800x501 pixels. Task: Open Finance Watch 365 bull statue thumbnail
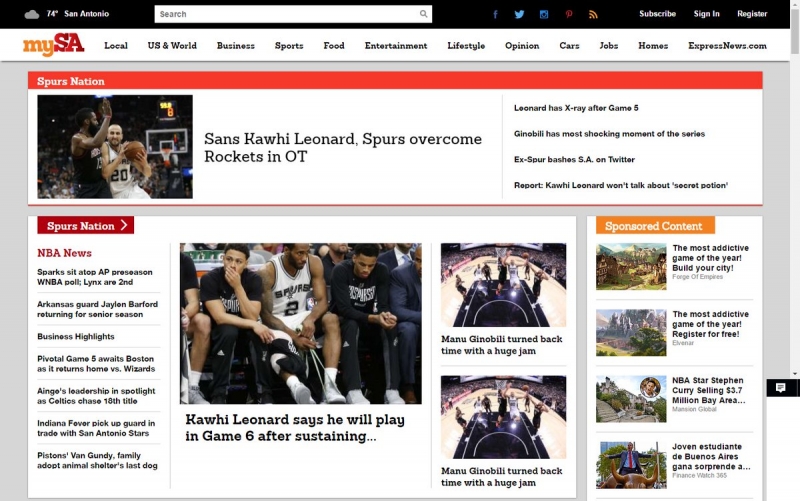[631, 465]
